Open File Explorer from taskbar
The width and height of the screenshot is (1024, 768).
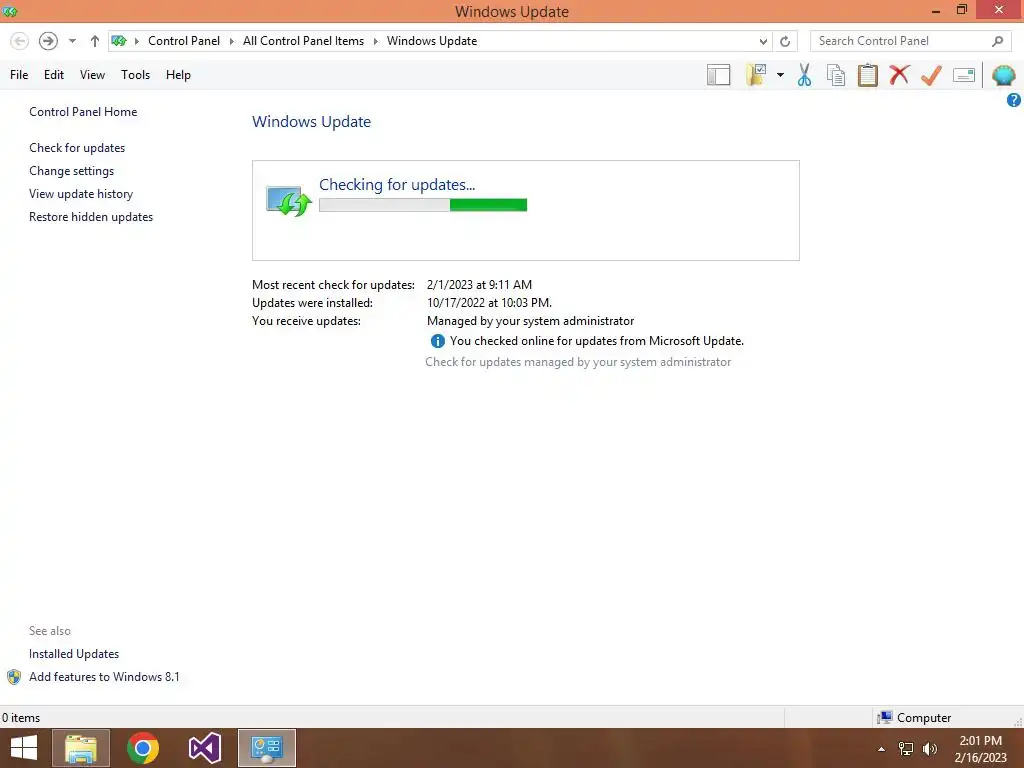[81, 748]
